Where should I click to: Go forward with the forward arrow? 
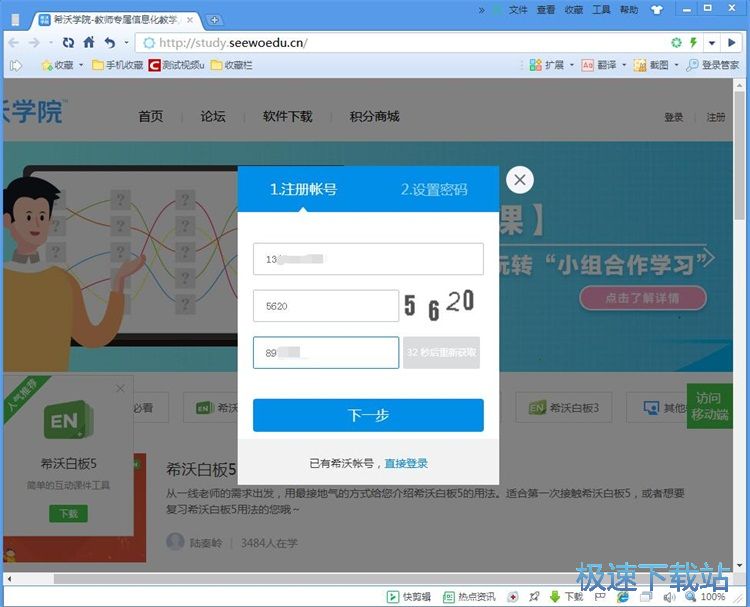pos(34,43)
